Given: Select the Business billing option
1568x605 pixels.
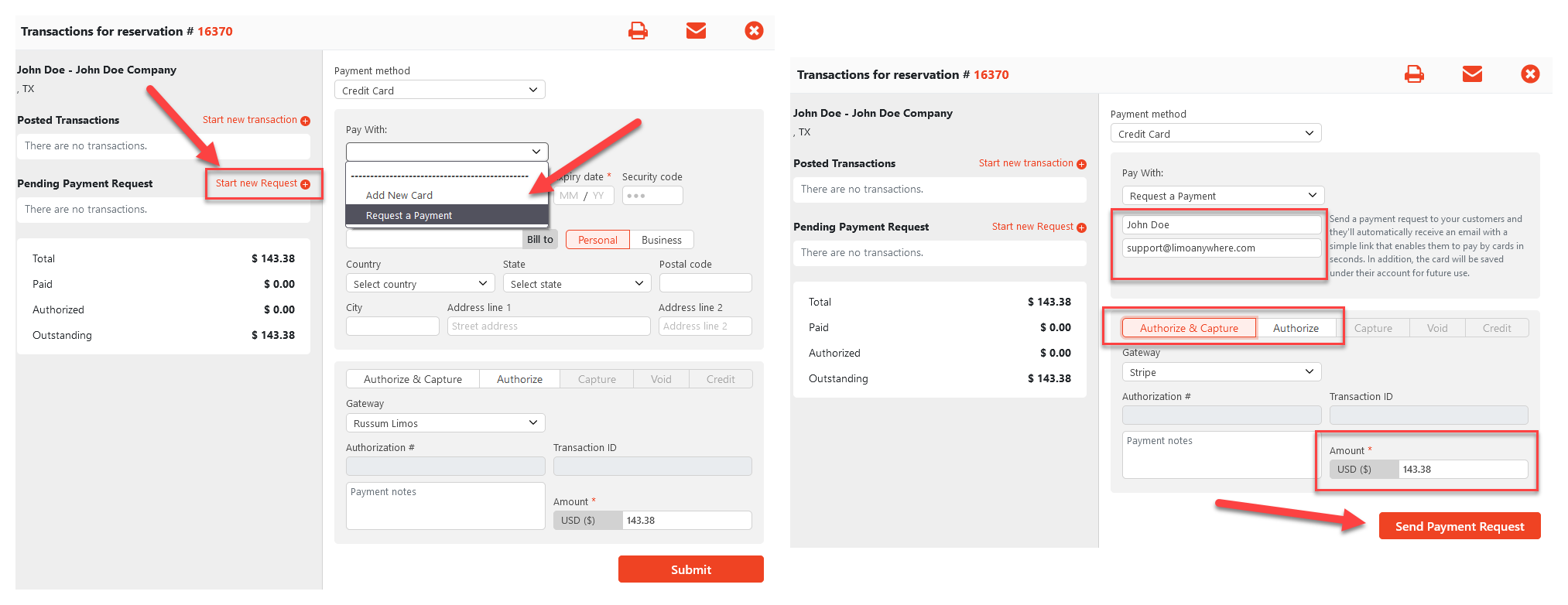Looking at the screenshot, I should pos(661,240).
